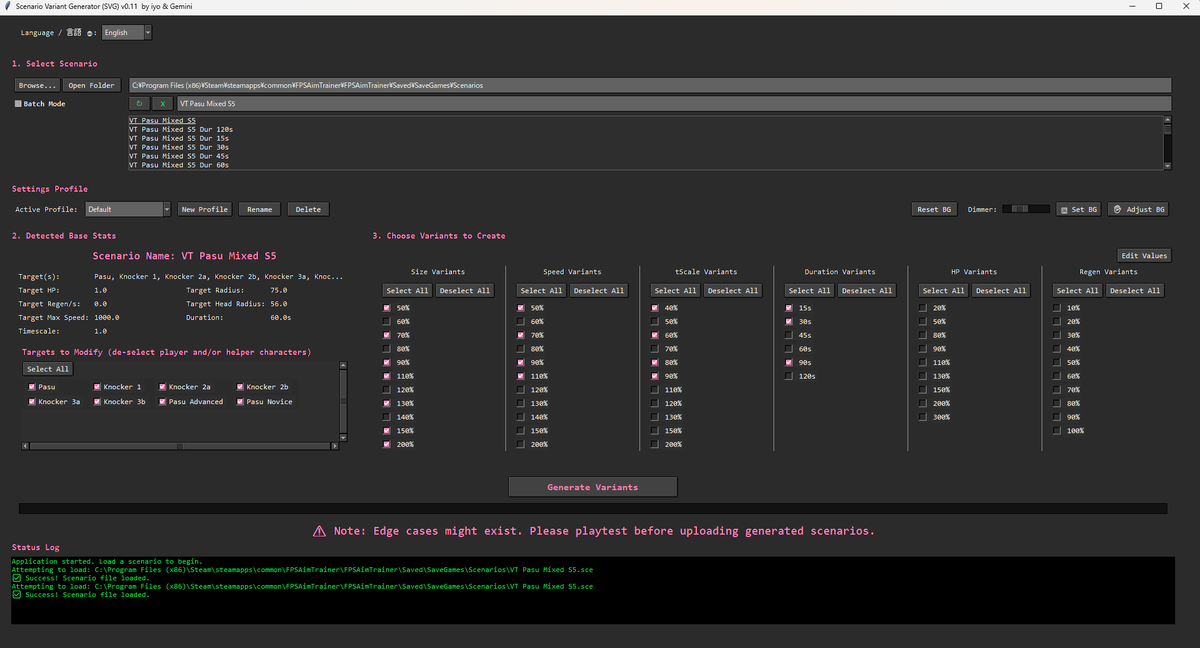Check the 100% Regen variant checkbox
Viewport: 1200px width, 648px height.
[1057, 430]
